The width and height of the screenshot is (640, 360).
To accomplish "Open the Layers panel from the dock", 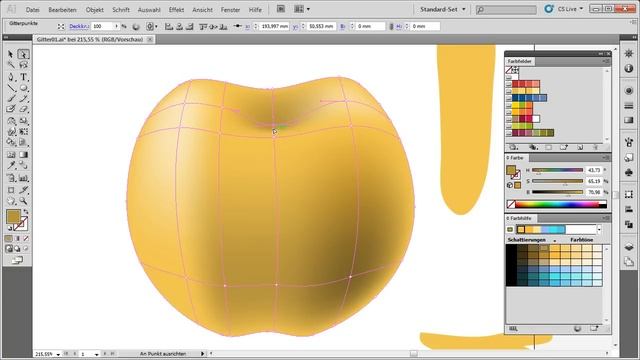I will click(629, 247).
